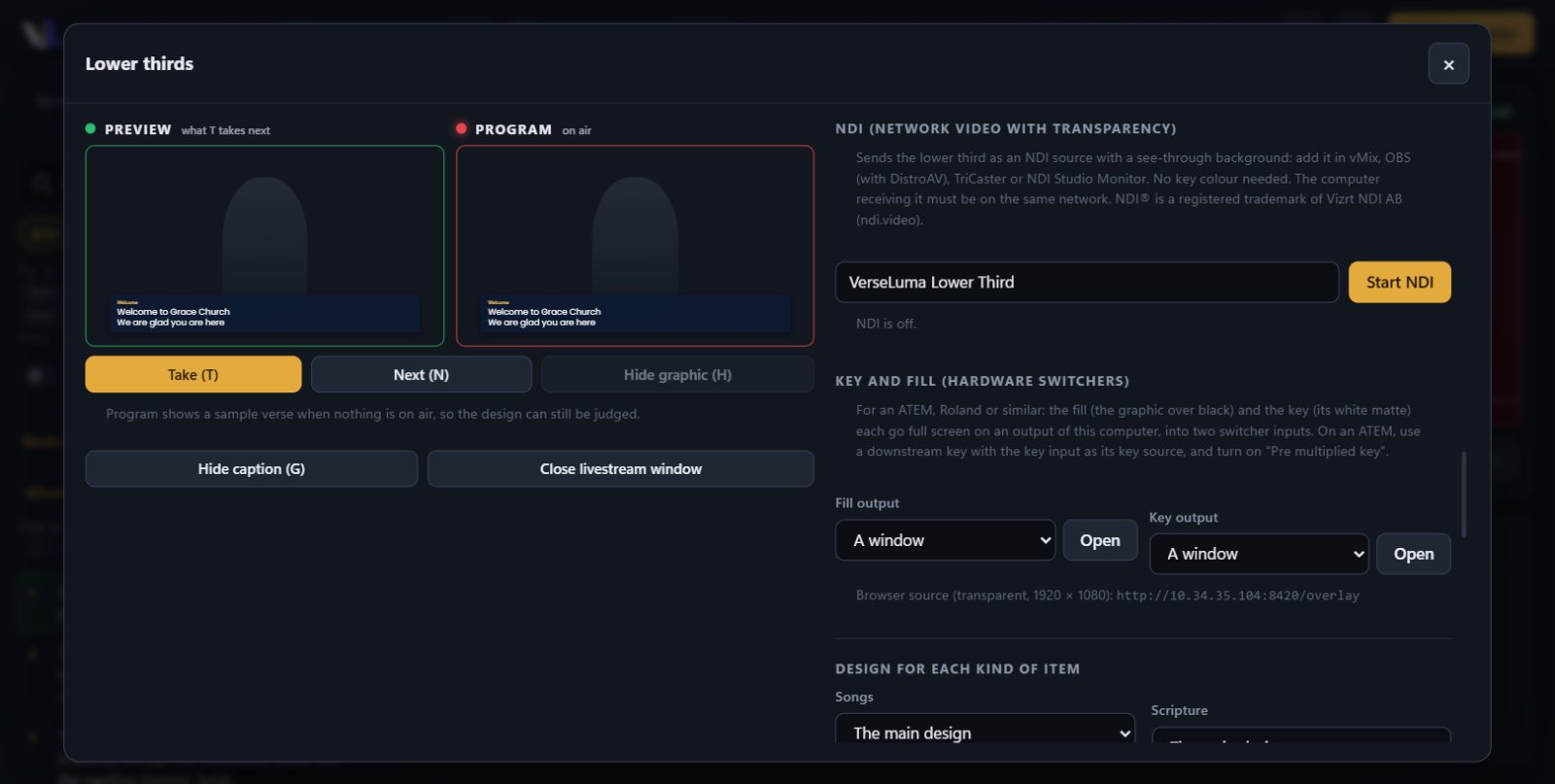Screen dimensions: 1555x784
Task: Close the Lower thirds dialog
Action: [x=1448, y=64]
